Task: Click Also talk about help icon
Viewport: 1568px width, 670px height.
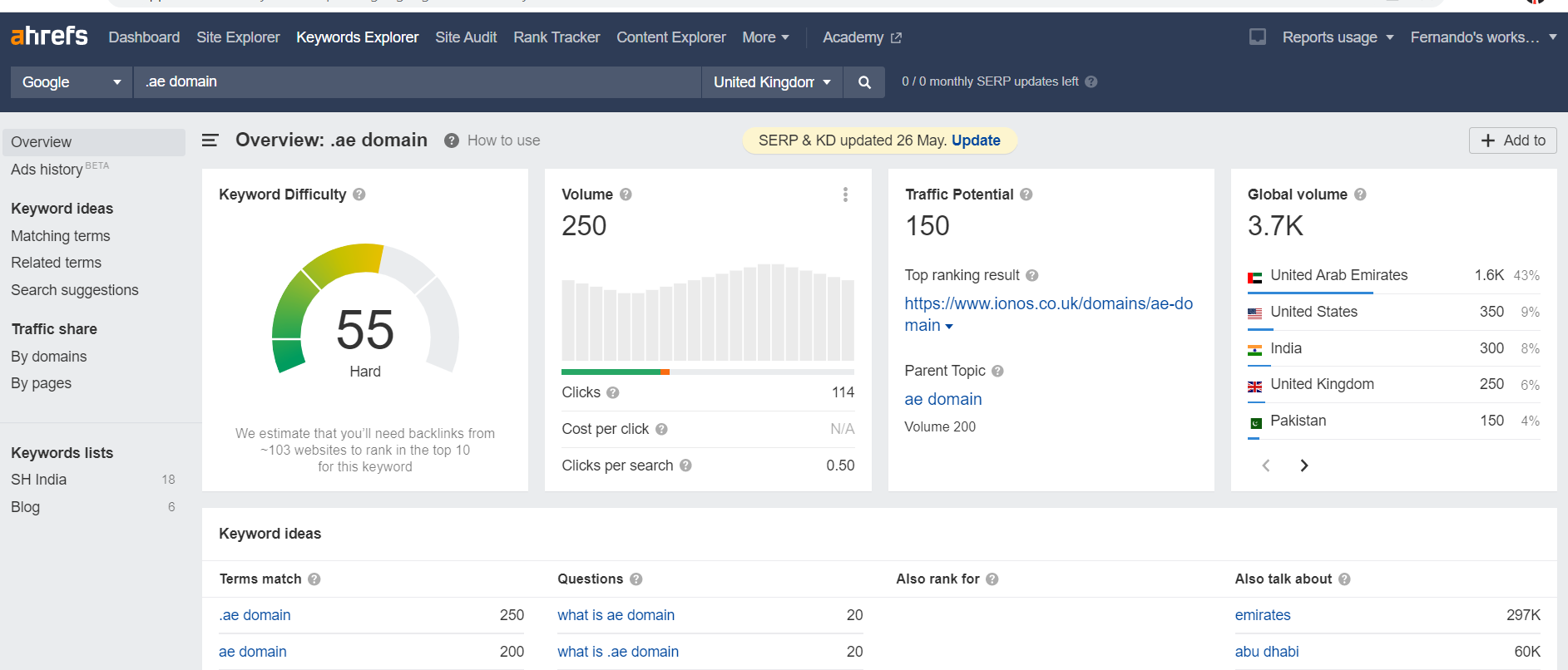Action: point(1345,579)
